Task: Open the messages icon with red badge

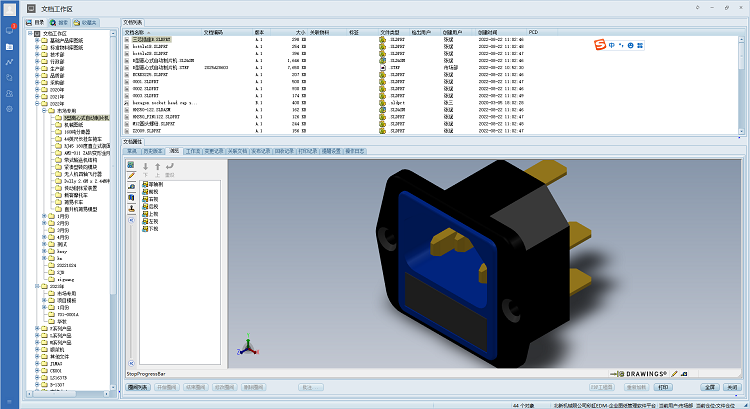Action: pos(9,30)
